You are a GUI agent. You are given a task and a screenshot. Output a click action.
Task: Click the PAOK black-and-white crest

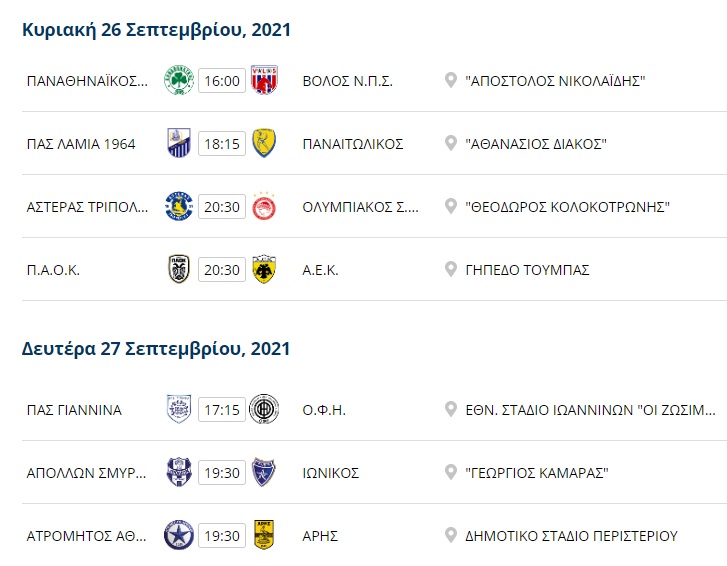click(x=179, y=270)
